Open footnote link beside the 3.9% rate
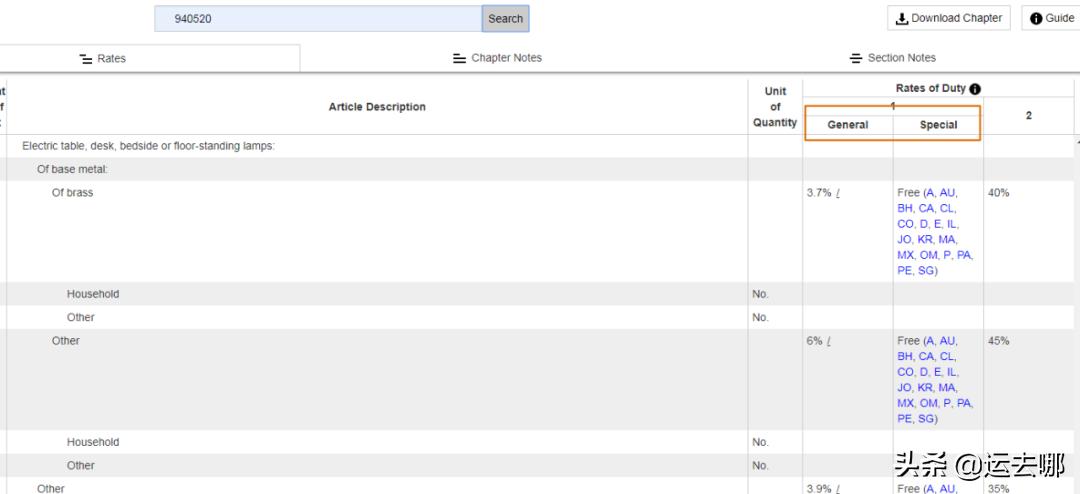This screenshot has width=1080, height=494. point(838,489)
